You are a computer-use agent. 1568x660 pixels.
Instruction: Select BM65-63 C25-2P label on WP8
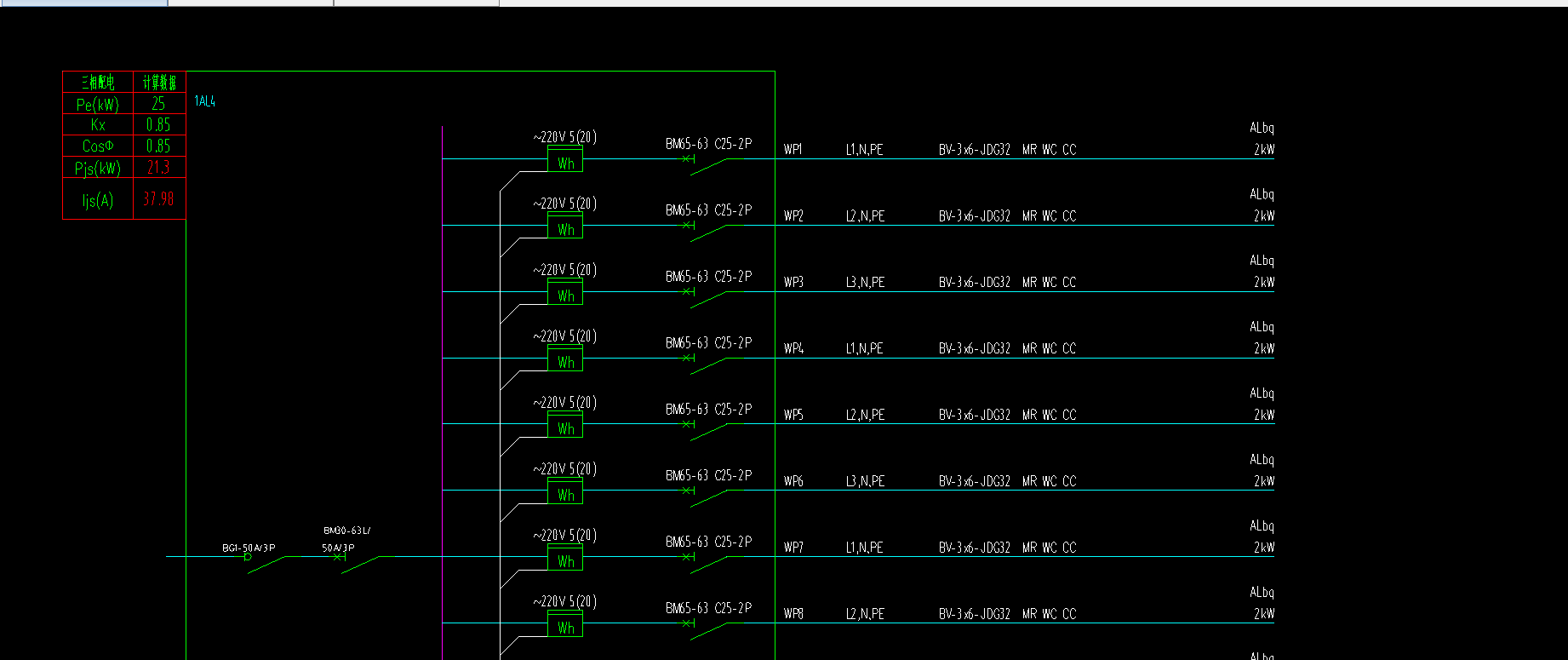(708, 608)
